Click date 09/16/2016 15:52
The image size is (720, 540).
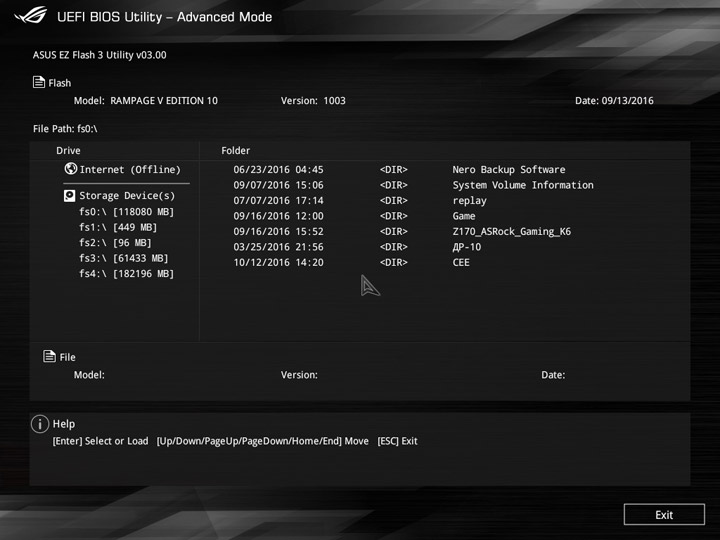[278, 231]
